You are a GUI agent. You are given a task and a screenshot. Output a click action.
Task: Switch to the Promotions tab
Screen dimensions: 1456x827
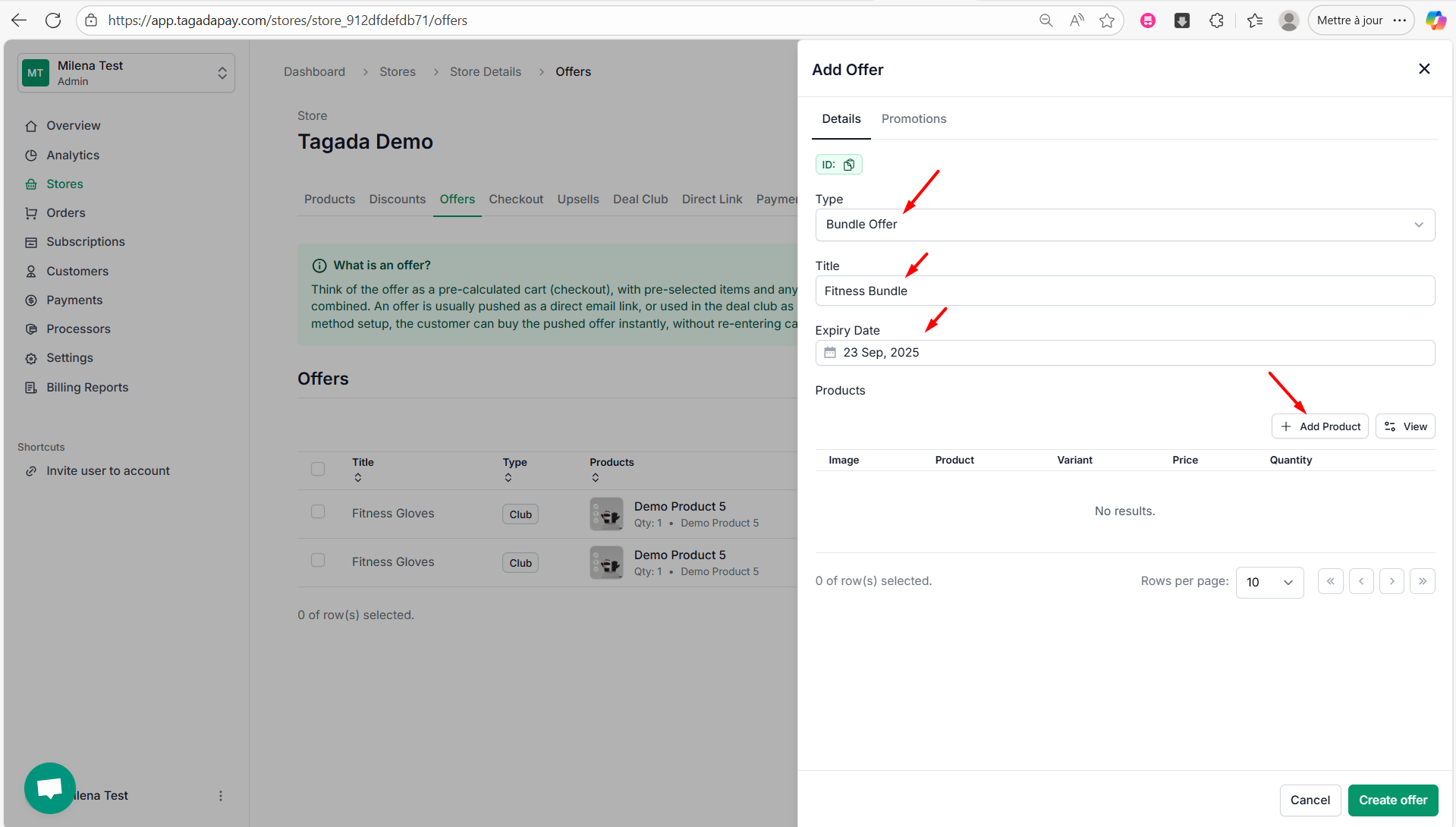[914, 119]
